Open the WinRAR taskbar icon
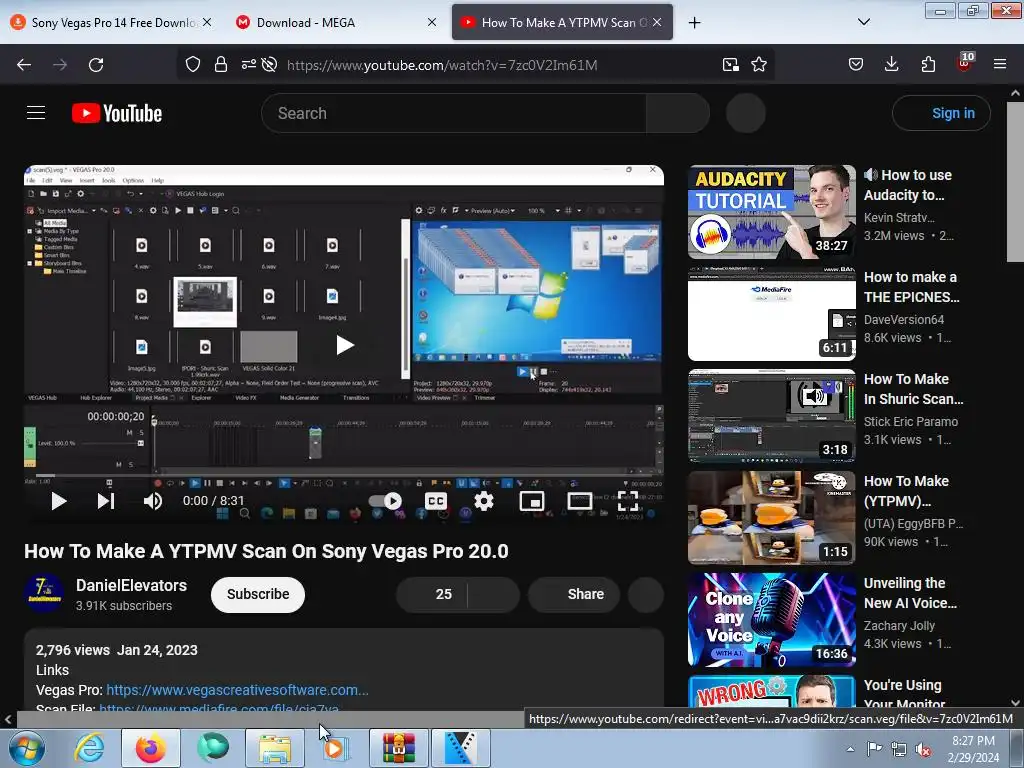The image size is (1024, 768). tap(399, 748)
